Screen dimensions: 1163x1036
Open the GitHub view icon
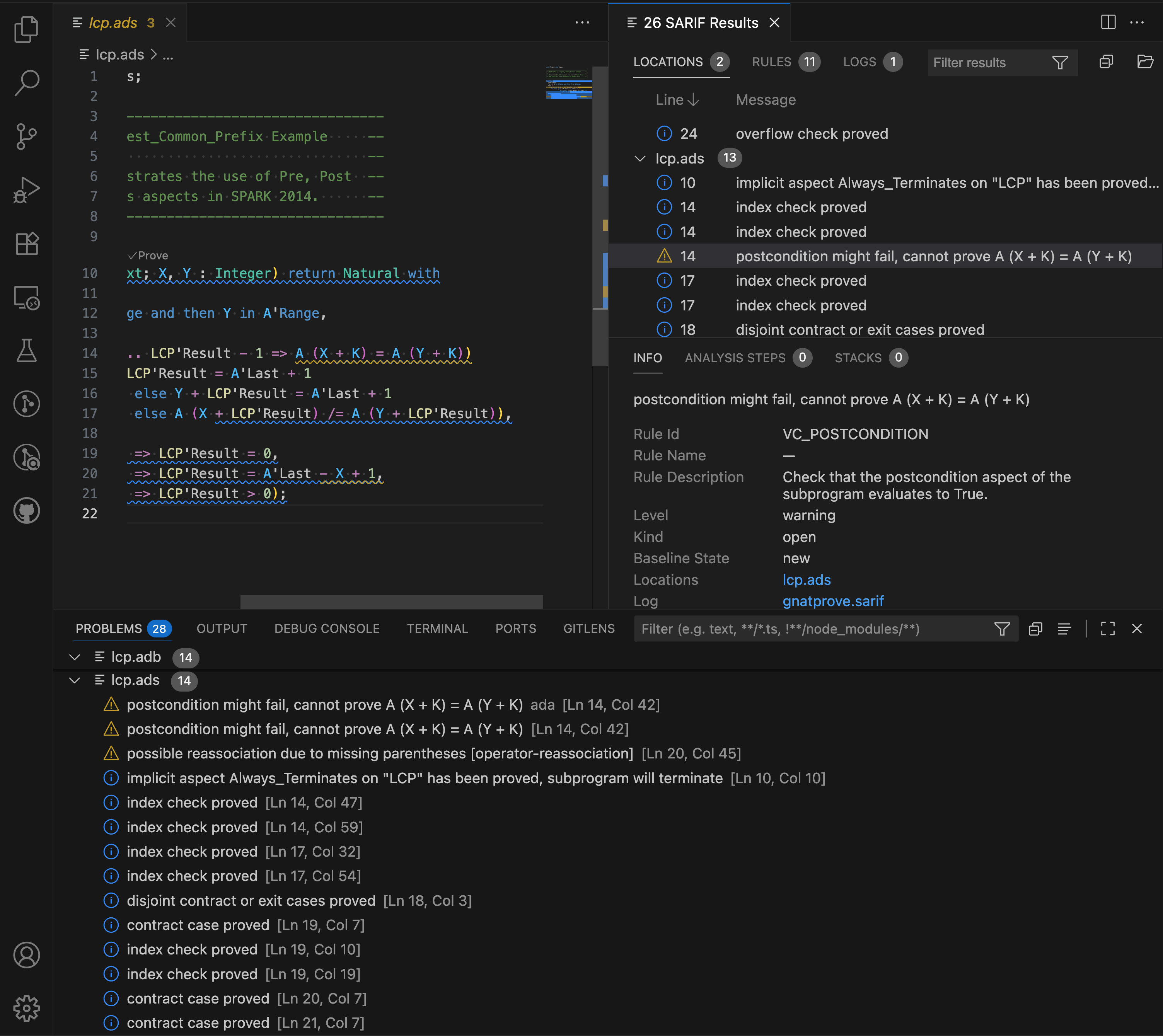(26, 511)
